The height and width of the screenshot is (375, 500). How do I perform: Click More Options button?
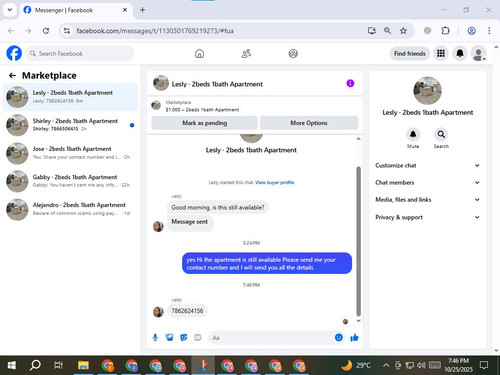[x=309, y=123]
